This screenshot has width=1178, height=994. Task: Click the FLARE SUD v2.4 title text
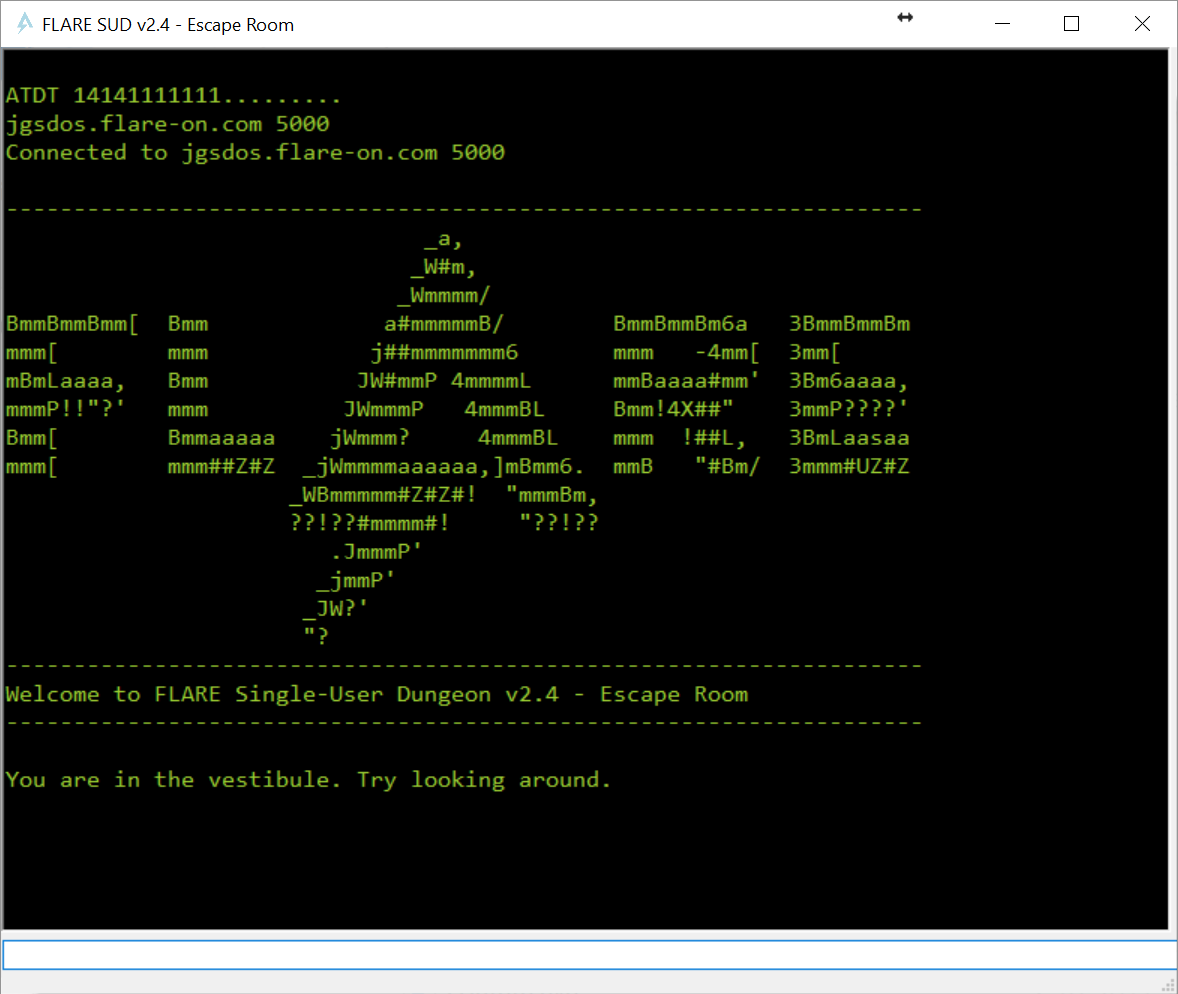166,24
